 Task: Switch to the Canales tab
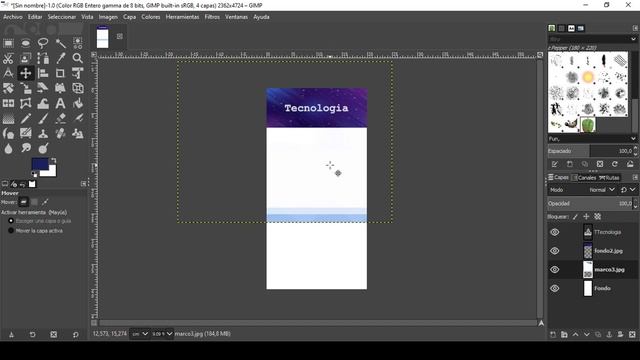pyautogui.click(x=584, y=178)
